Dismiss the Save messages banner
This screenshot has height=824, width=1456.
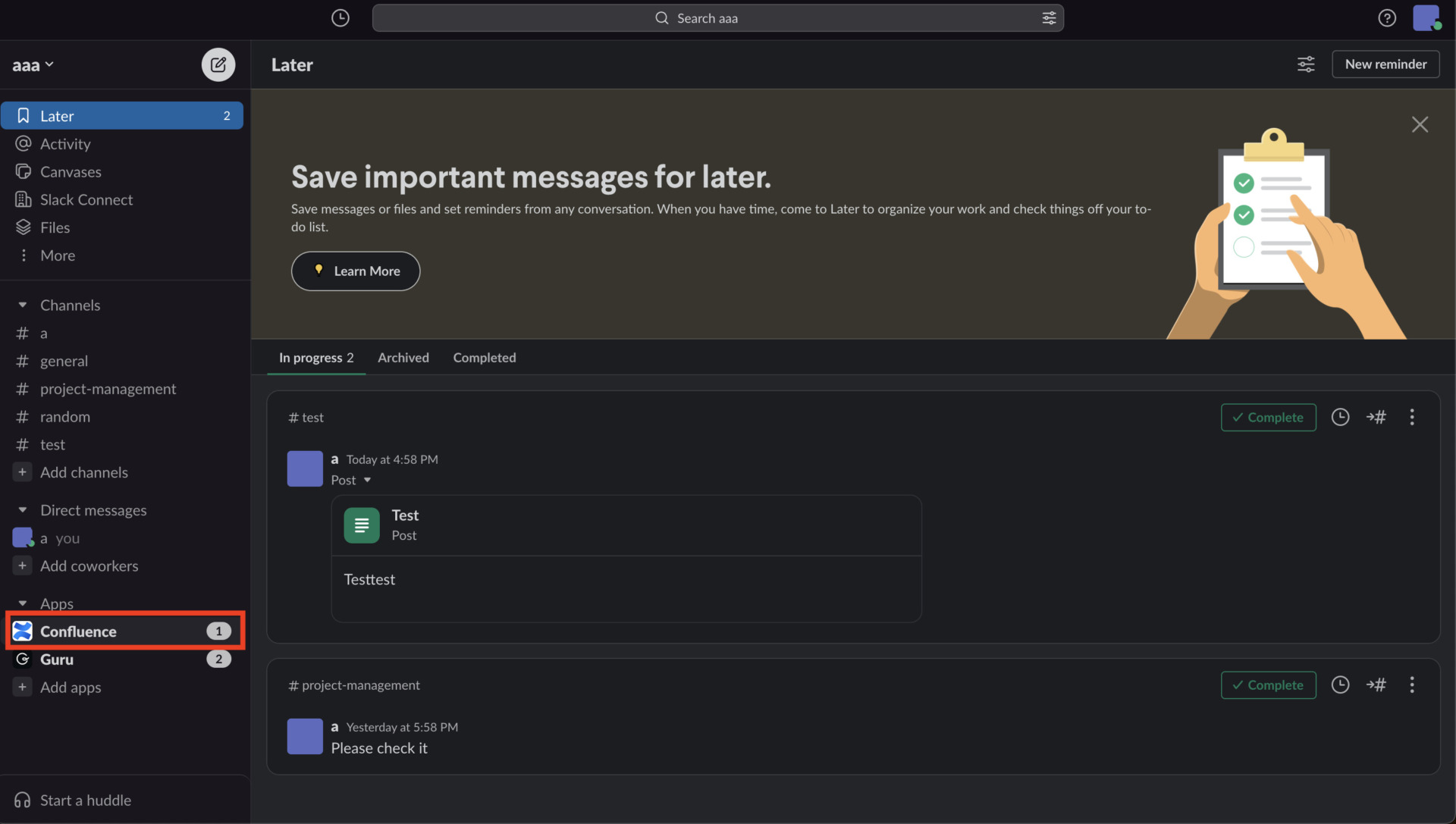pos(1420,124)
